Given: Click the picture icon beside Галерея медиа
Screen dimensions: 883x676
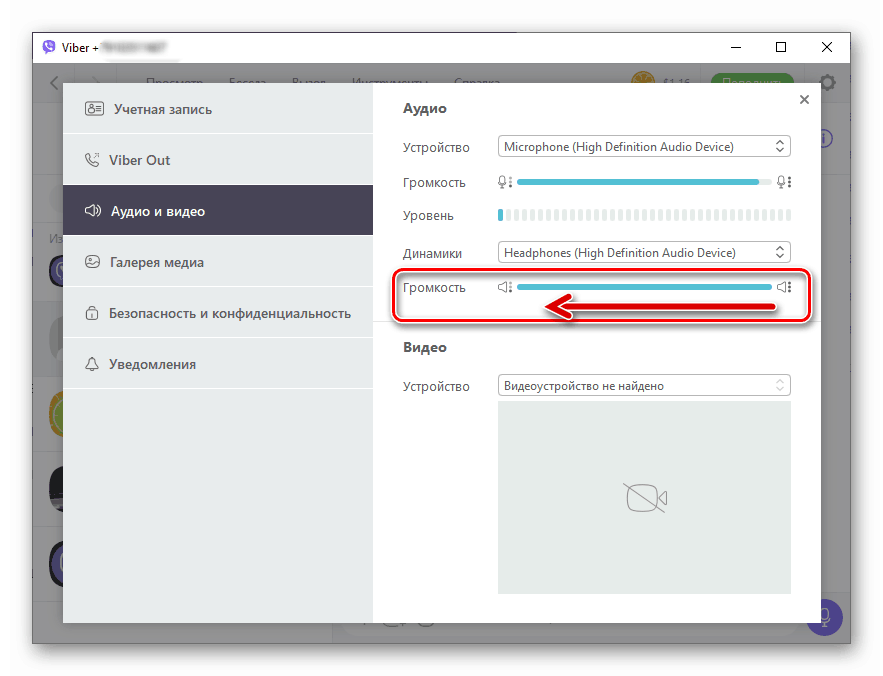Looking at the screenshot, I should pyautogui.click(x=92, y=261).
